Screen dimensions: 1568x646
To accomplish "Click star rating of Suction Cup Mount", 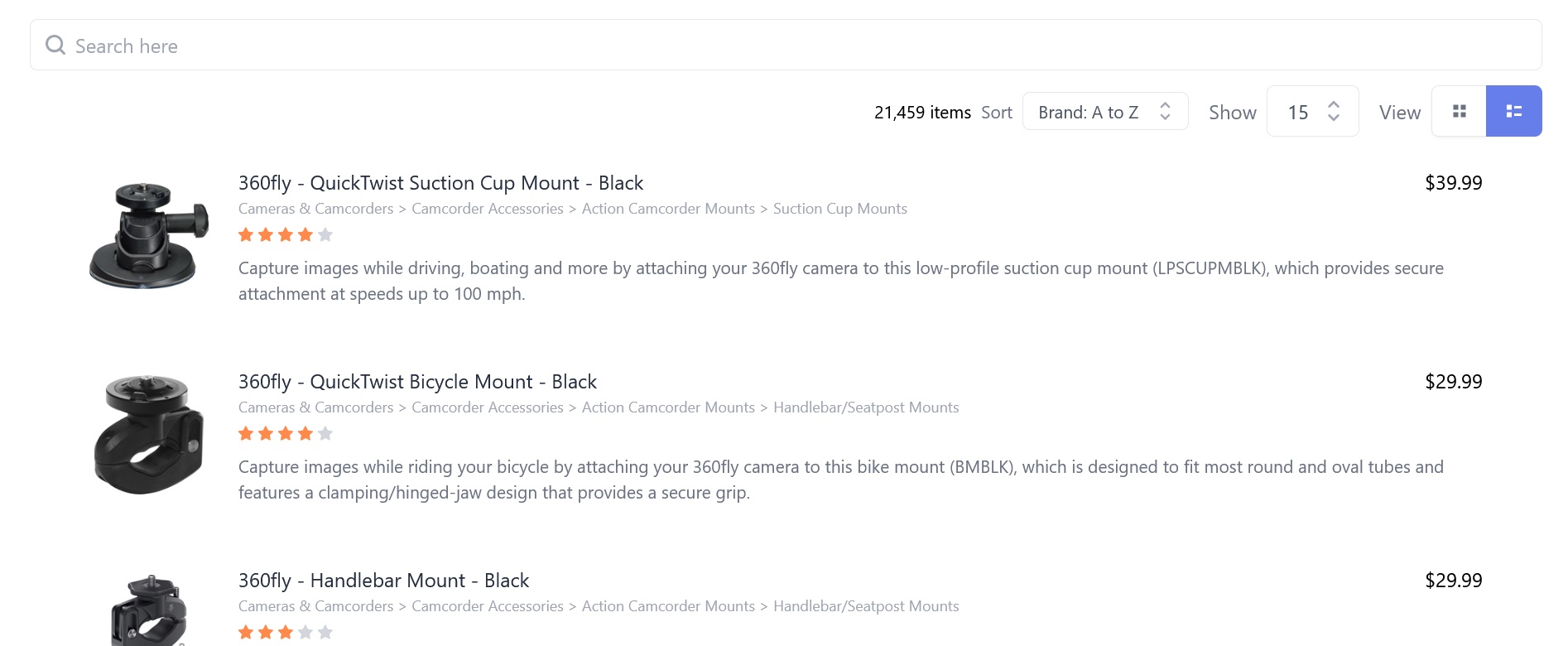I will (286, 234).
